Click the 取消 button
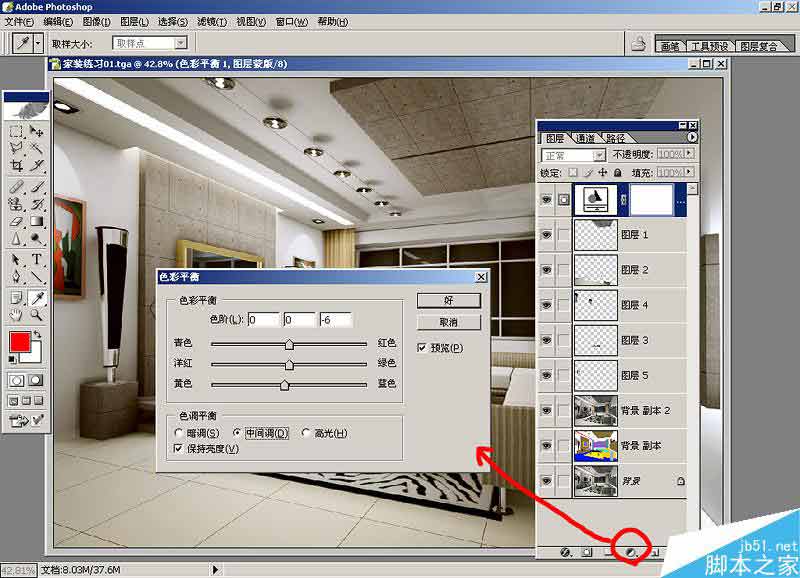This screenshot has height=578, width=800. [448, 322]
